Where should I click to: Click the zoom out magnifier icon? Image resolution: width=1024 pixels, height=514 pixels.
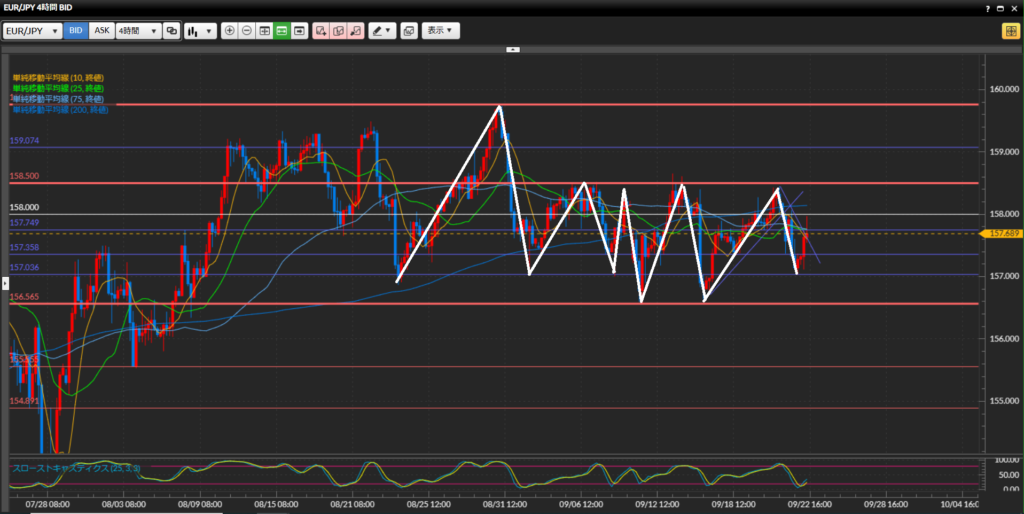click(247, 31)
